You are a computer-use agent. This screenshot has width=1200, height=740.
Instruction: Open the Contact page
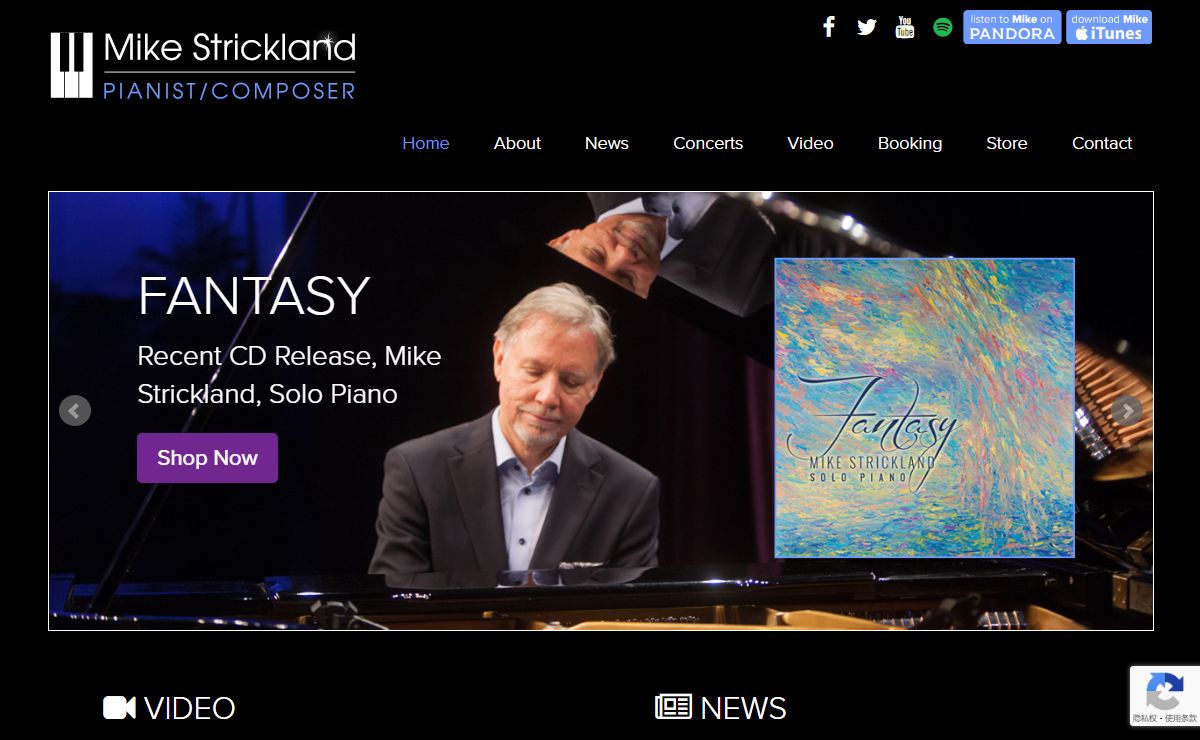[1102, 143]
